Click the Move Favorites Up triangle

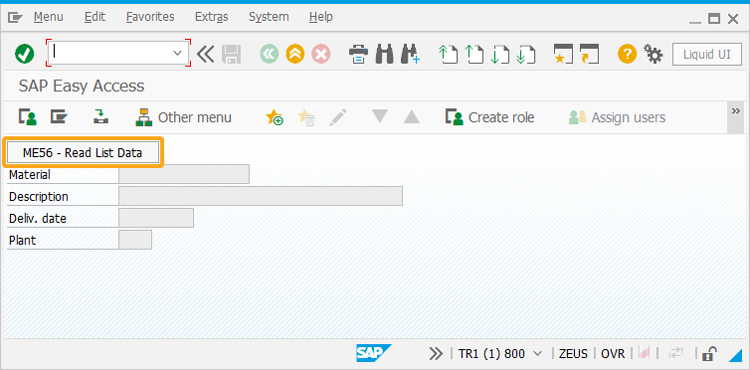(x=411, y=117)
